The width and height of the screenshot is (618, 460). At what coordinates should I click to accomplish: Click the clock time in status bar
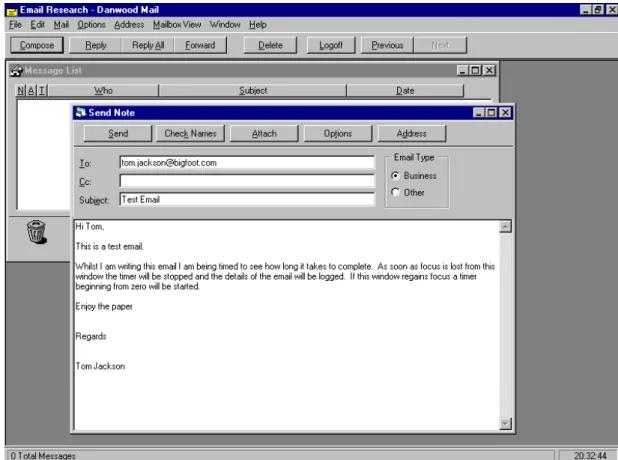(590, 456)
